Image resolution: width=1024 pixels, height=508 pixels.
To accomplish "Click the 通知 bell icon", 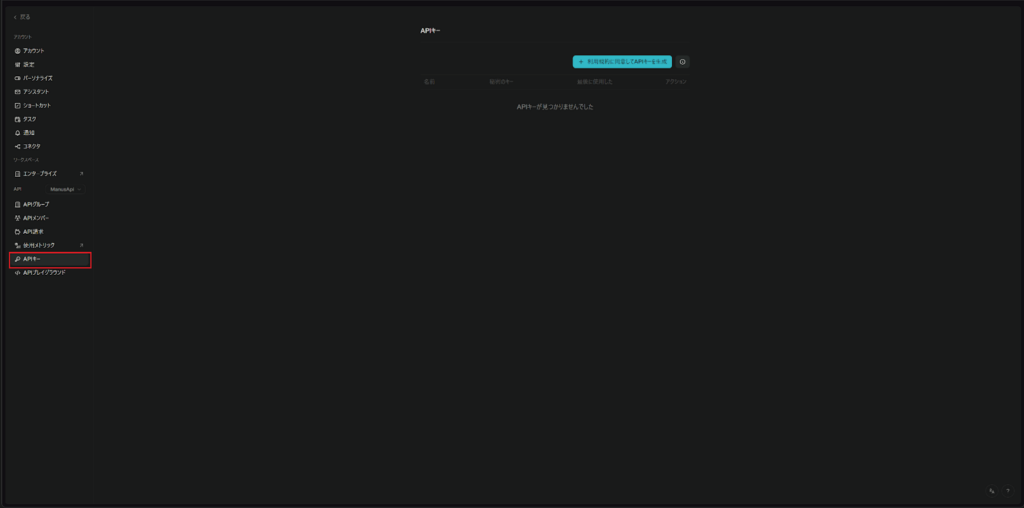I will click(17, 132).
